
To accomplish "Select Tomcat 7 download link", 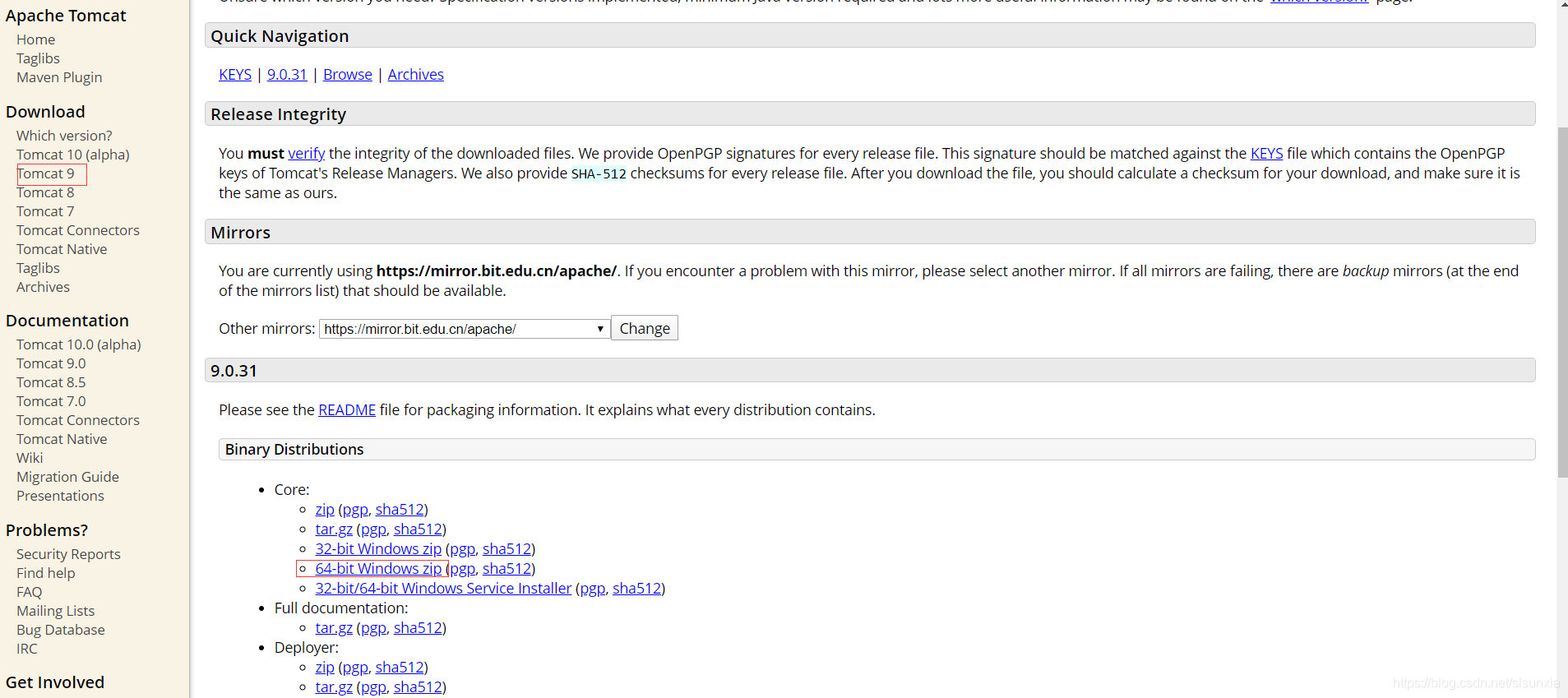I will [x=45, y=211].
